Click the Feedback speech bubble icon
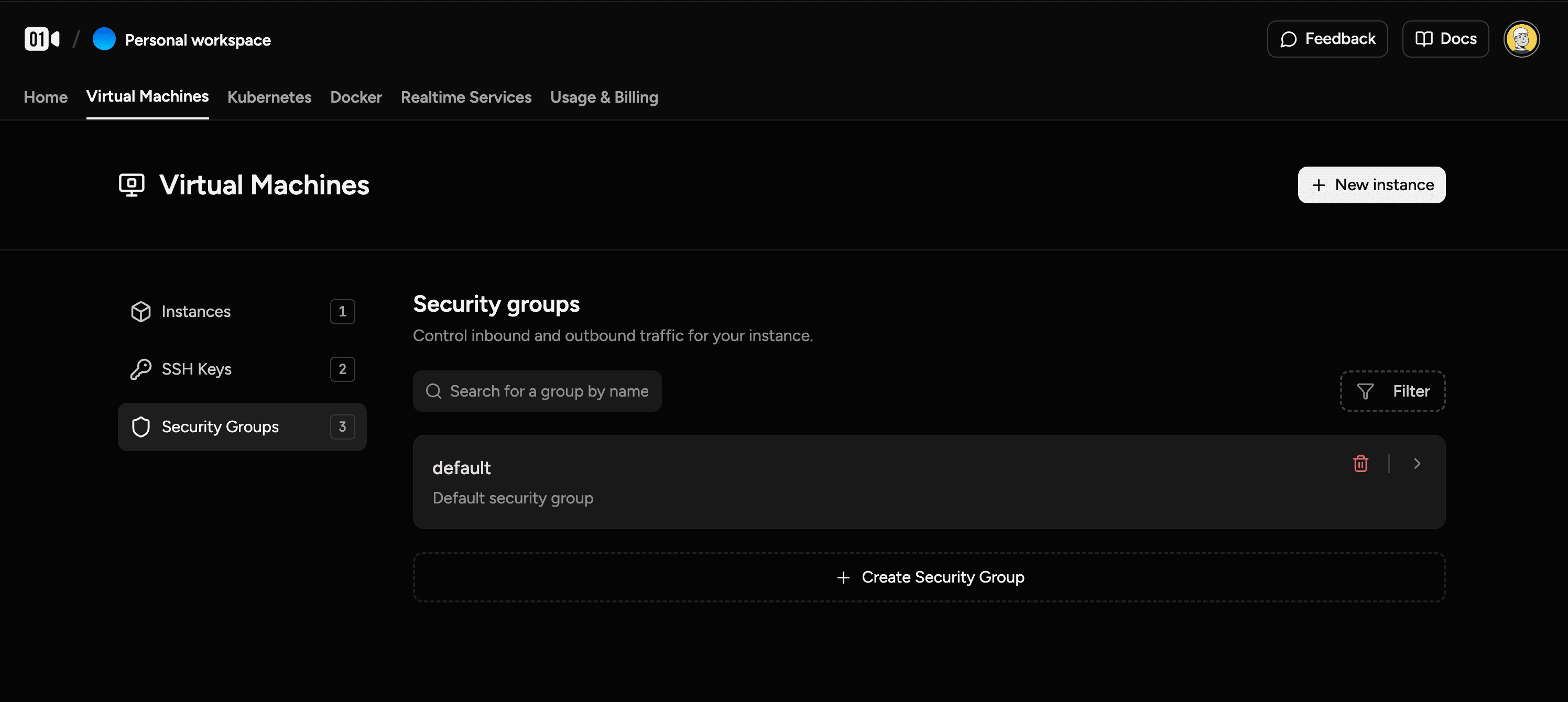This screenshot has height=702, width=1568. (1289, 38)
